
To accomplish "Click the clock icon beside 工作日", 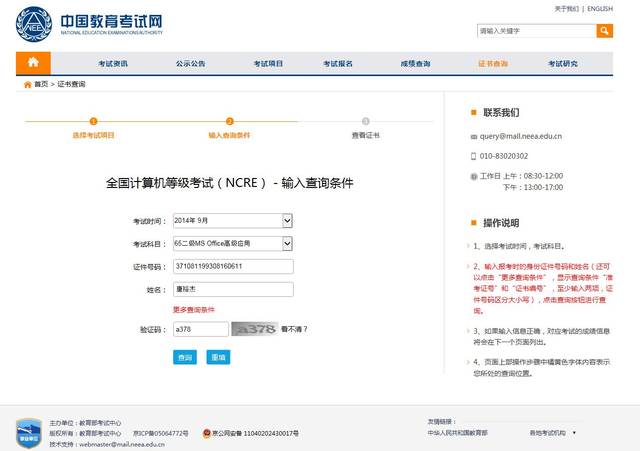I will click(x=474, y=176).
